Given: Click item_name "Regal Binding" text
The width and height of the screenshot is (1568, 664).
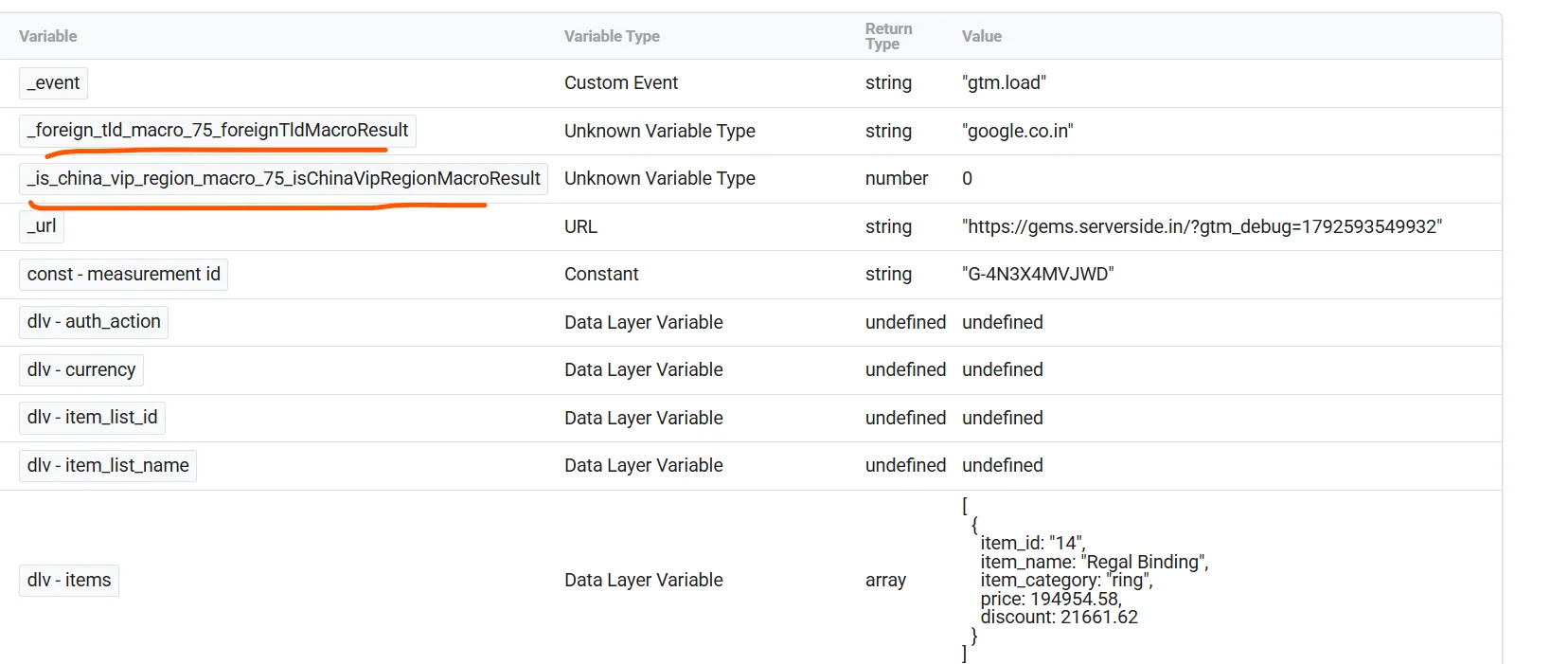Looking at the screenshot, I should pos(1095,562).
